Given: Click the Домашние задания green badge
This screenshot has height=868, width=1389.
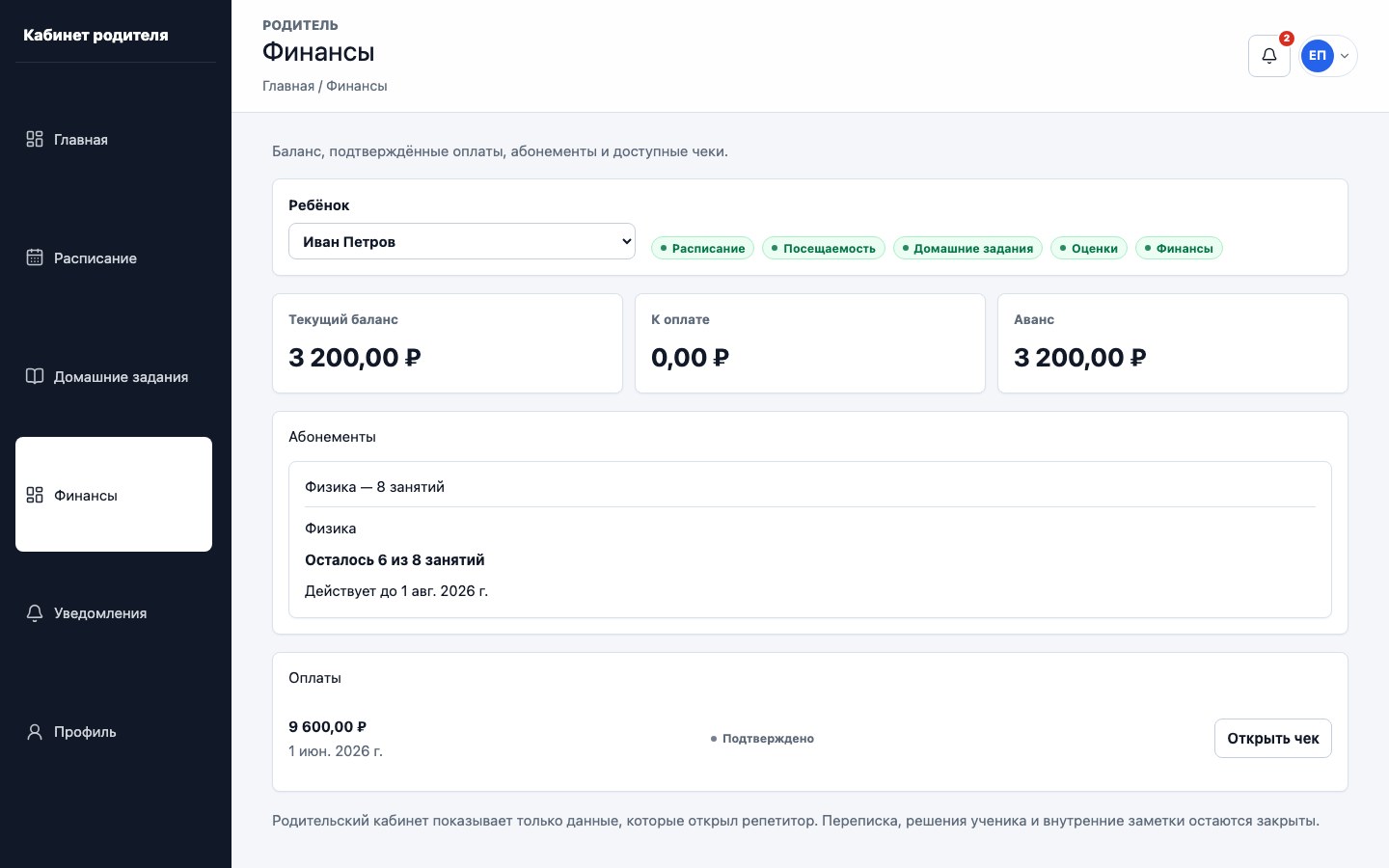Looking at the screenshot, I should coord(967,248).
